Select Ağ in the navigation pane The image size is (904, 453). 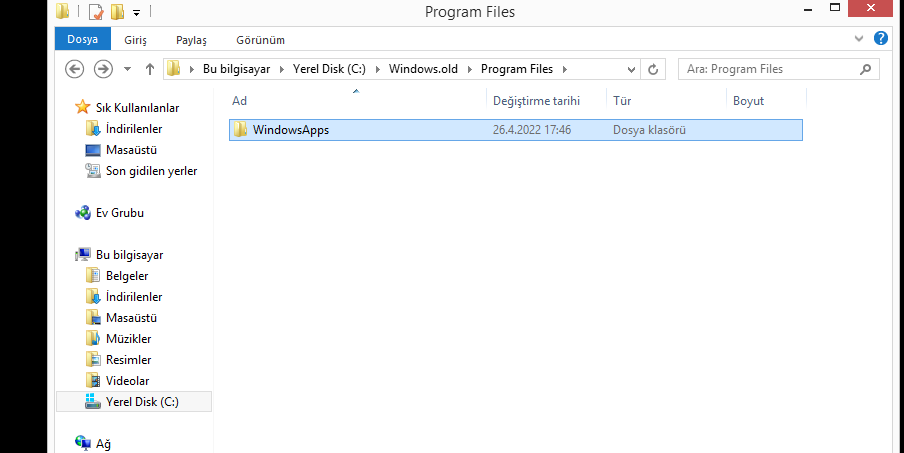click(x=103, y=444)
